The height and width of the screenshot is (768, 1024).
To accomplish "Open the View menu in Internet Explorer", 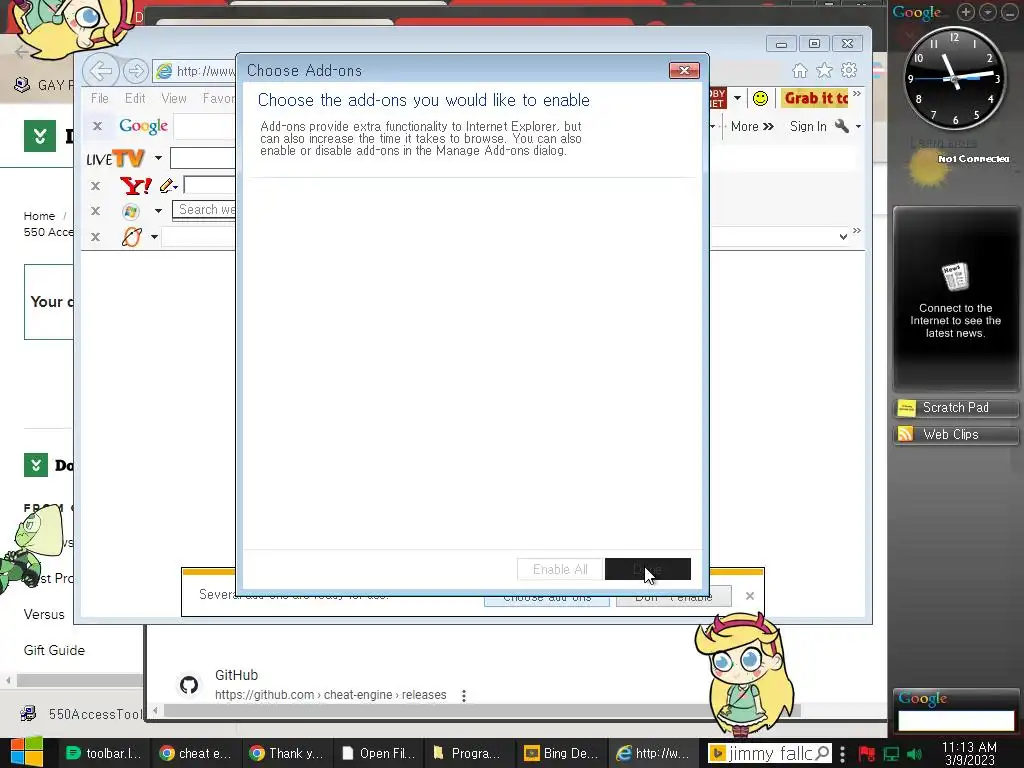I will pyautogui.click(x=174, y=99).
